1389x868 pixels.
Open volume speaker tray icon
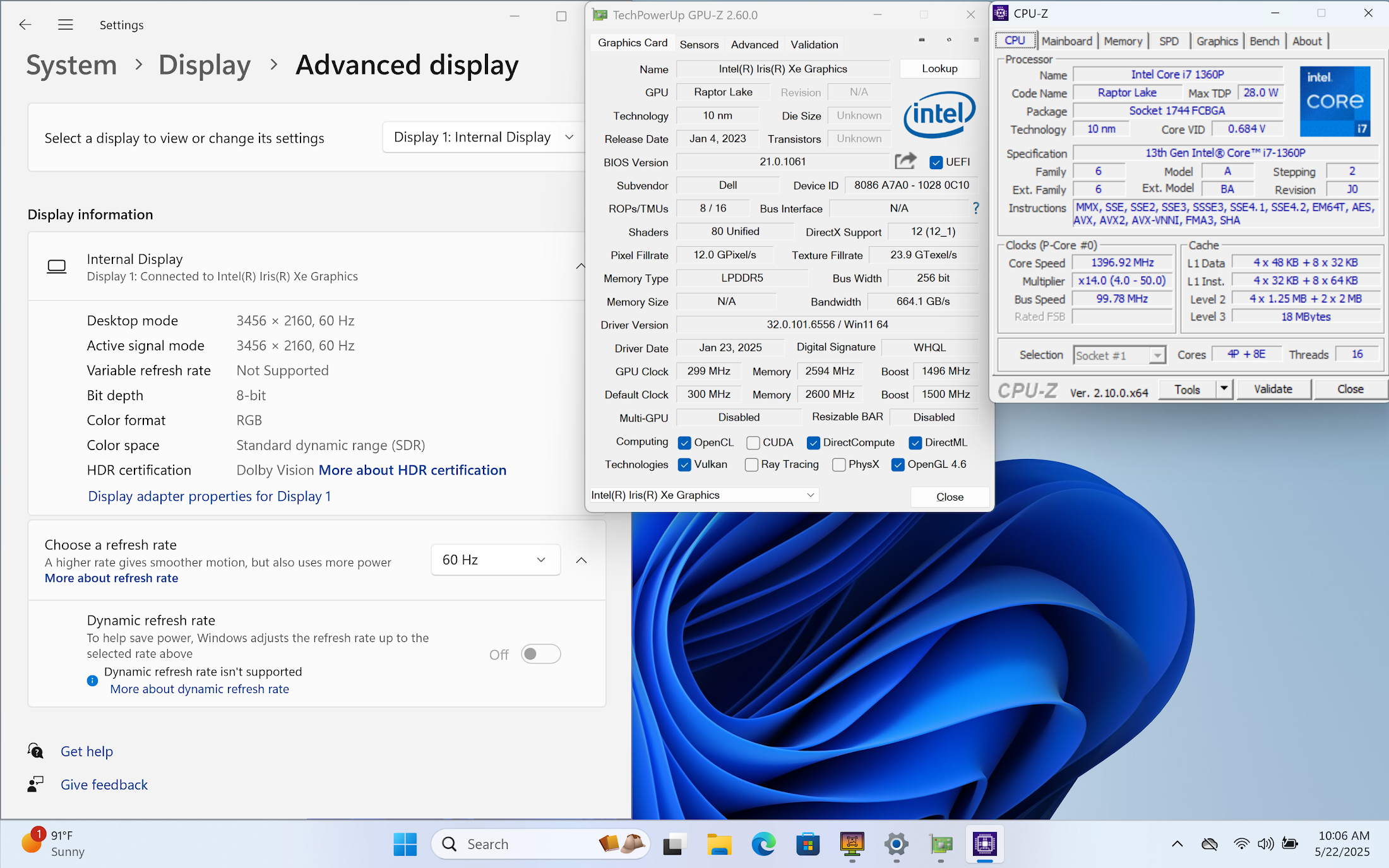tap(1265, 844)
